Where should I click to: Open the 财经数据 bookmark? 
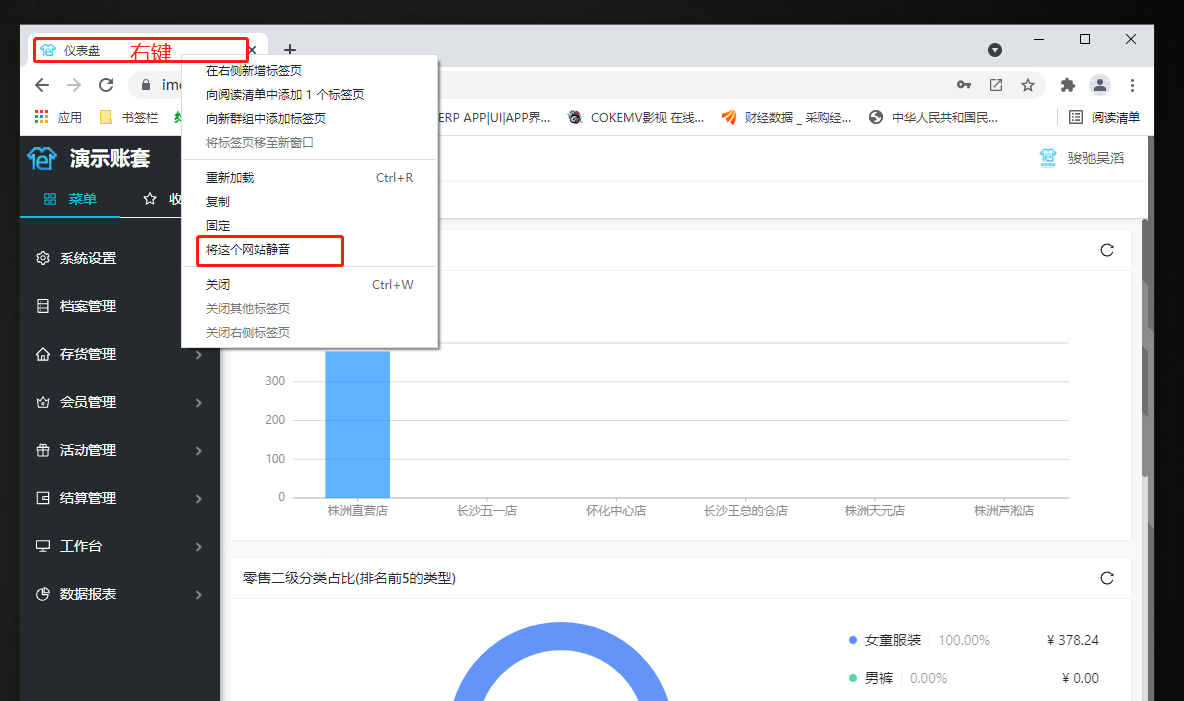tap(786, 117)
